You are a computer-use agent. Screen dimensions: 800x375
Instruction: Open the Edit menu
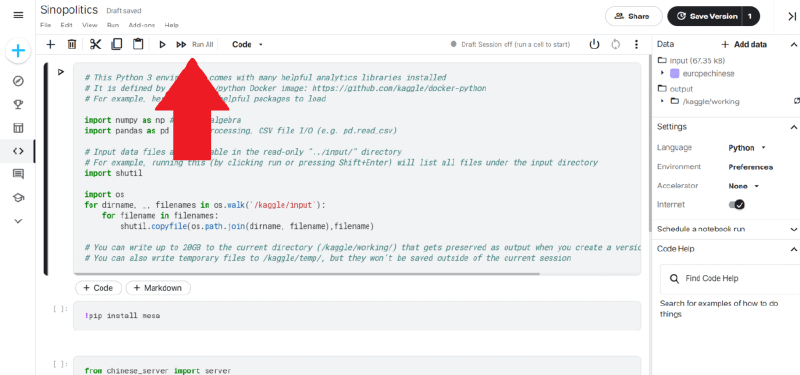[x=66, y=25]
